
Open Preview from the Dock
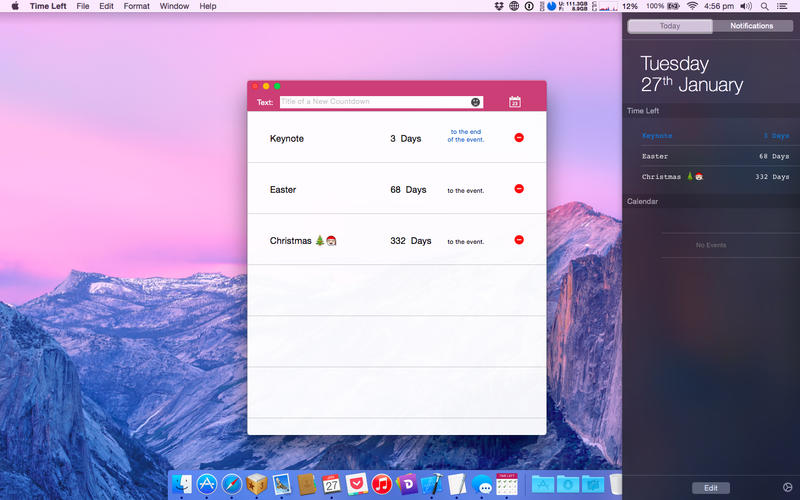(x=282, y=484)
